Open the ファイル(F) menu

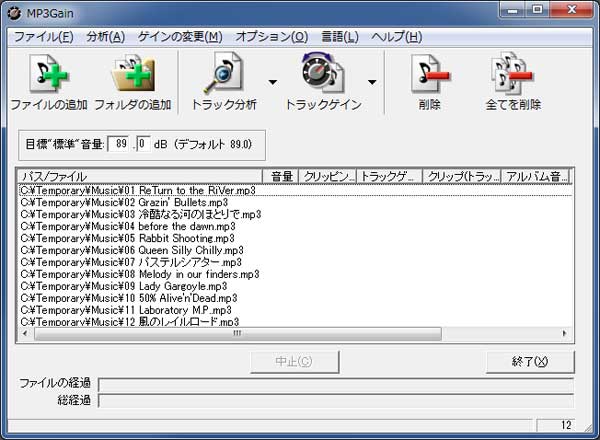pos(44,37)
